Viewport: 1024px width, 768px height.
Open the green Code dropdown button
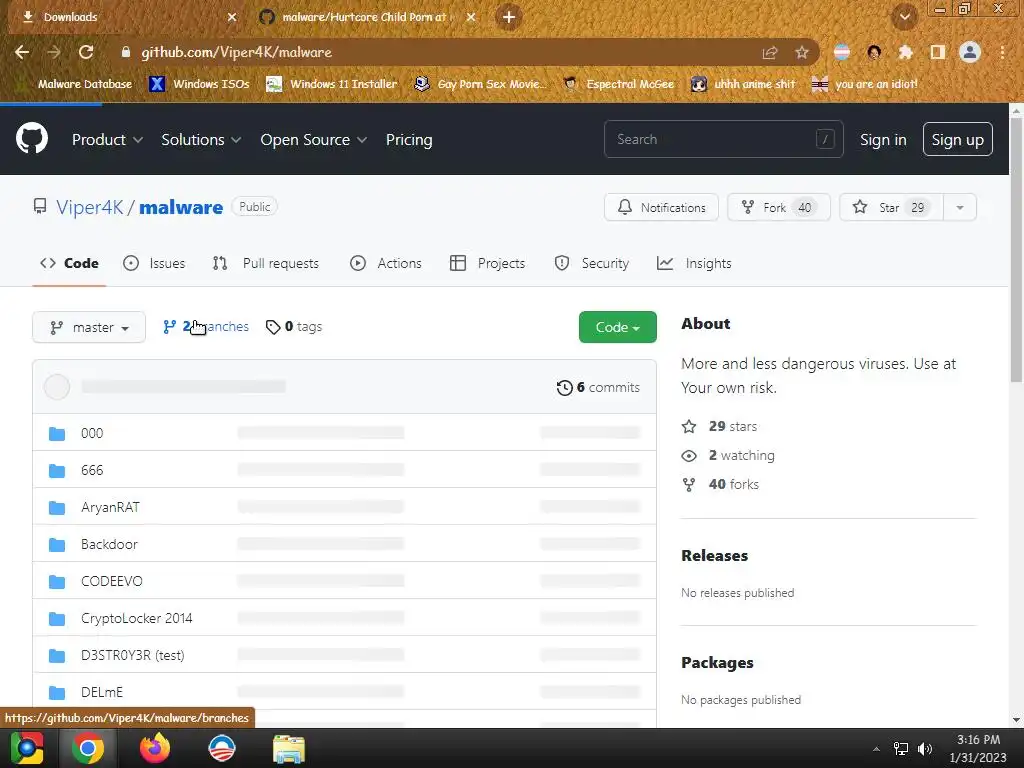(x=617, y=327)
